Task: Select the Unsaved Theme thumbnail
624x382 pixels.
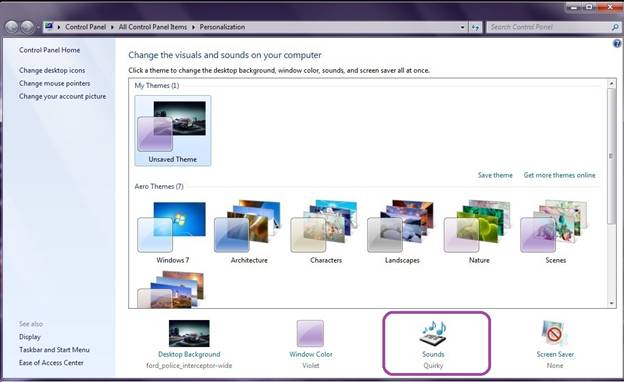Action: [x=173, y=131]
